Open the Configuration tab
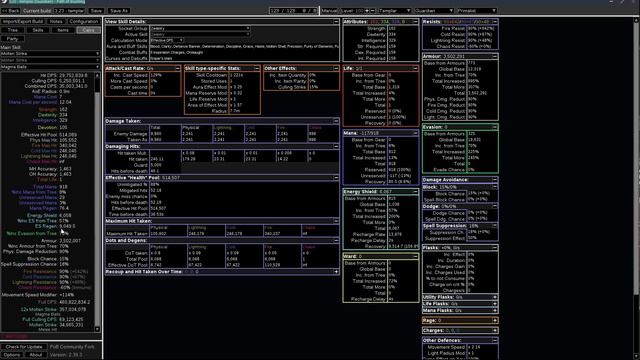This screenshot has width=640, height=360. (84, 21)
